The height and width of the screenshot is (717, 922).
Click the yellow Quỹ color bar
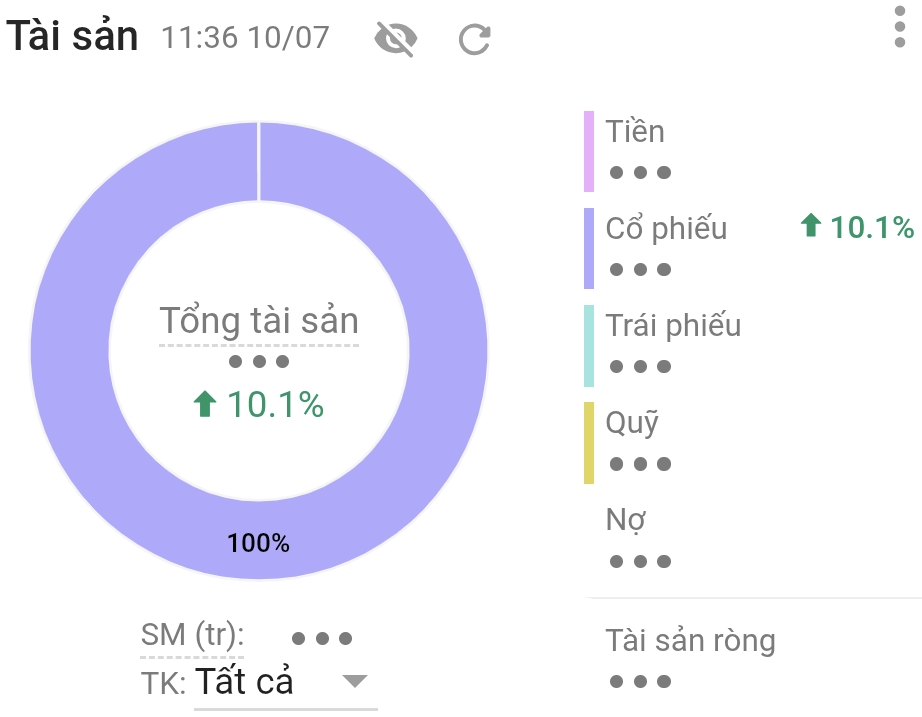pyautogui.click(x=589, y=442)
